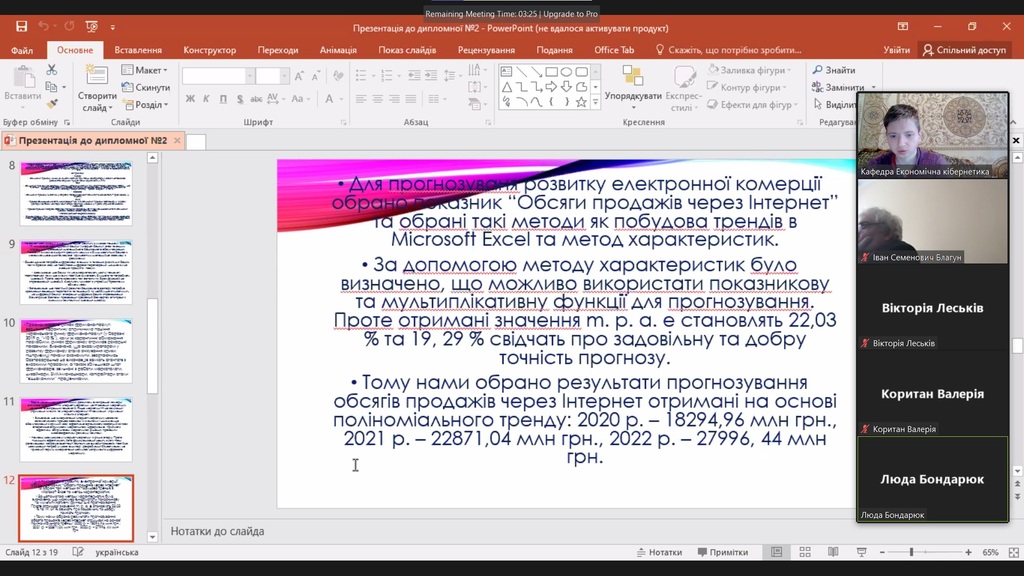Open Reading View from status bar
The height and width of the screenshot is (576, 1024).
click(833, 552)
